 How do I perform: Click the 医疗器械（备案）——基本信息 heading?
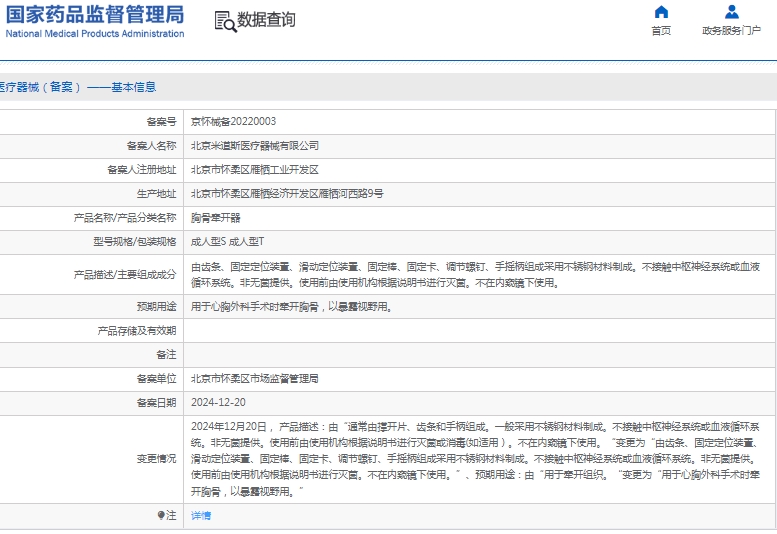(x=78, y=87)
